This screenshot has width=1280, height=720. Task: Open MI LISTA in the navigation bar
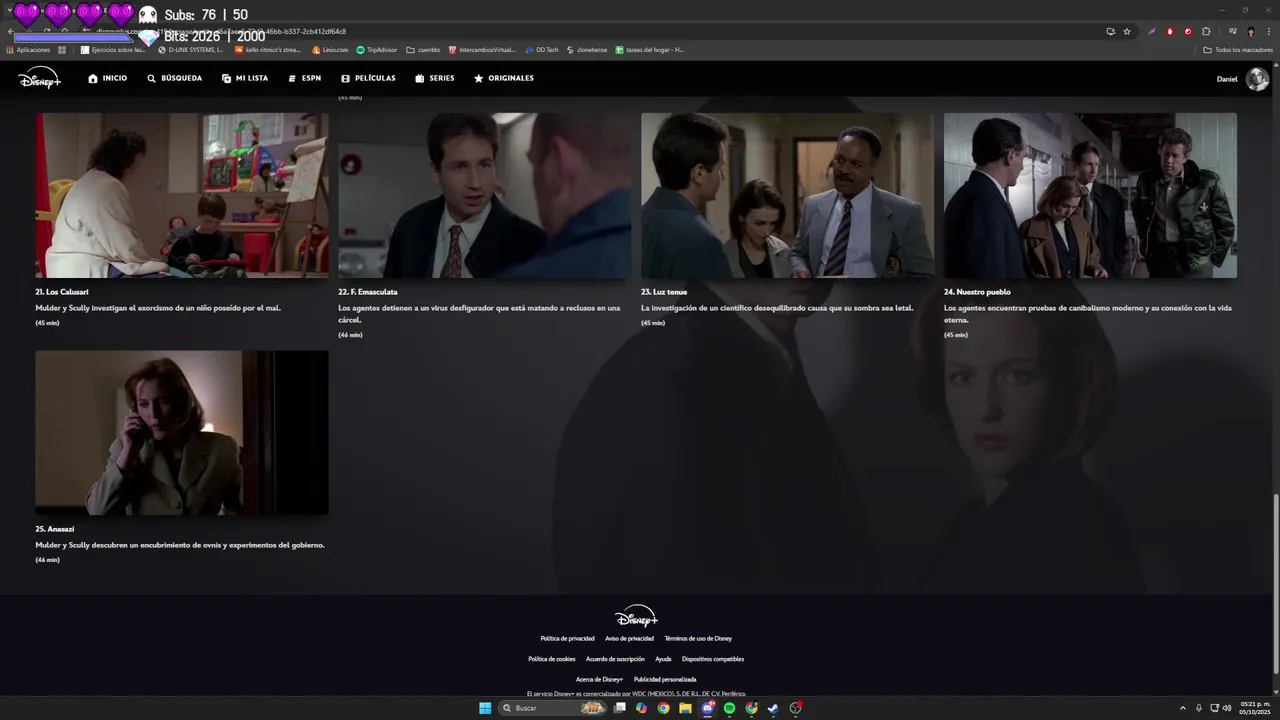(x=245, y=78)
